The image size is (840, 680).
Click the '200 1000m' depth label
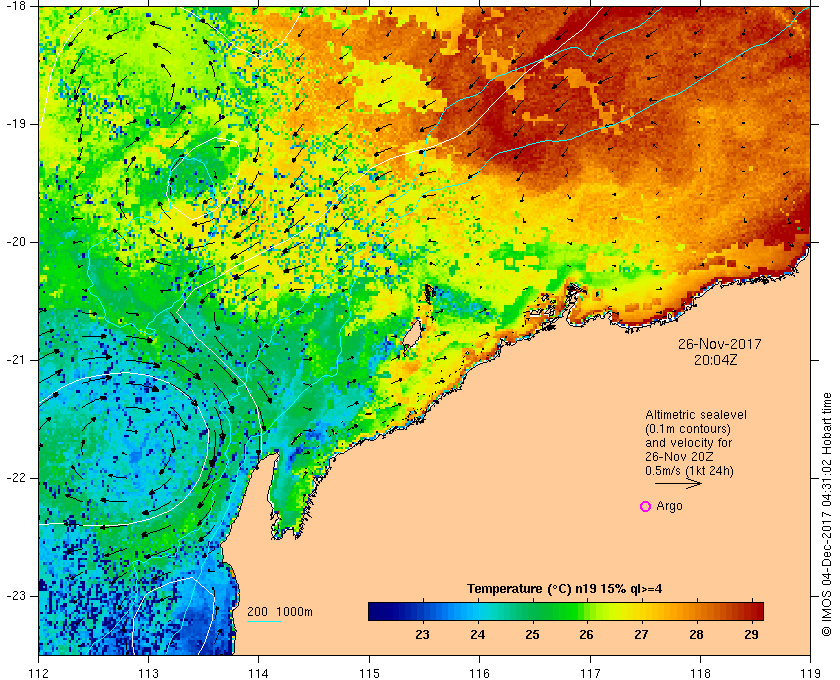pyautogui.click(x=280, y=612)
